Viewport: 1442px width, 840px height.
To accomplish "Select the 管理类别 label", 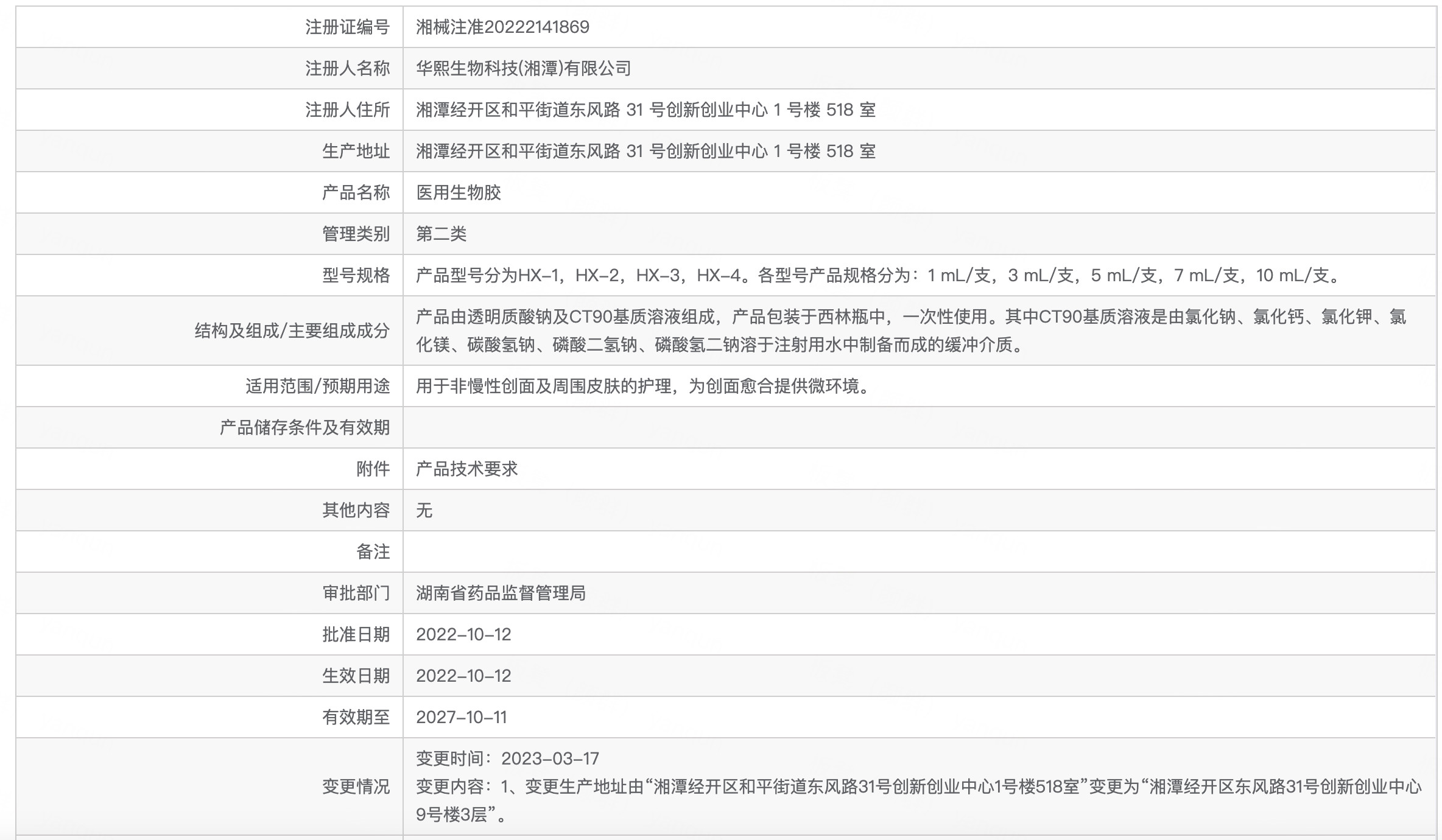I will [x=356, y=234].
